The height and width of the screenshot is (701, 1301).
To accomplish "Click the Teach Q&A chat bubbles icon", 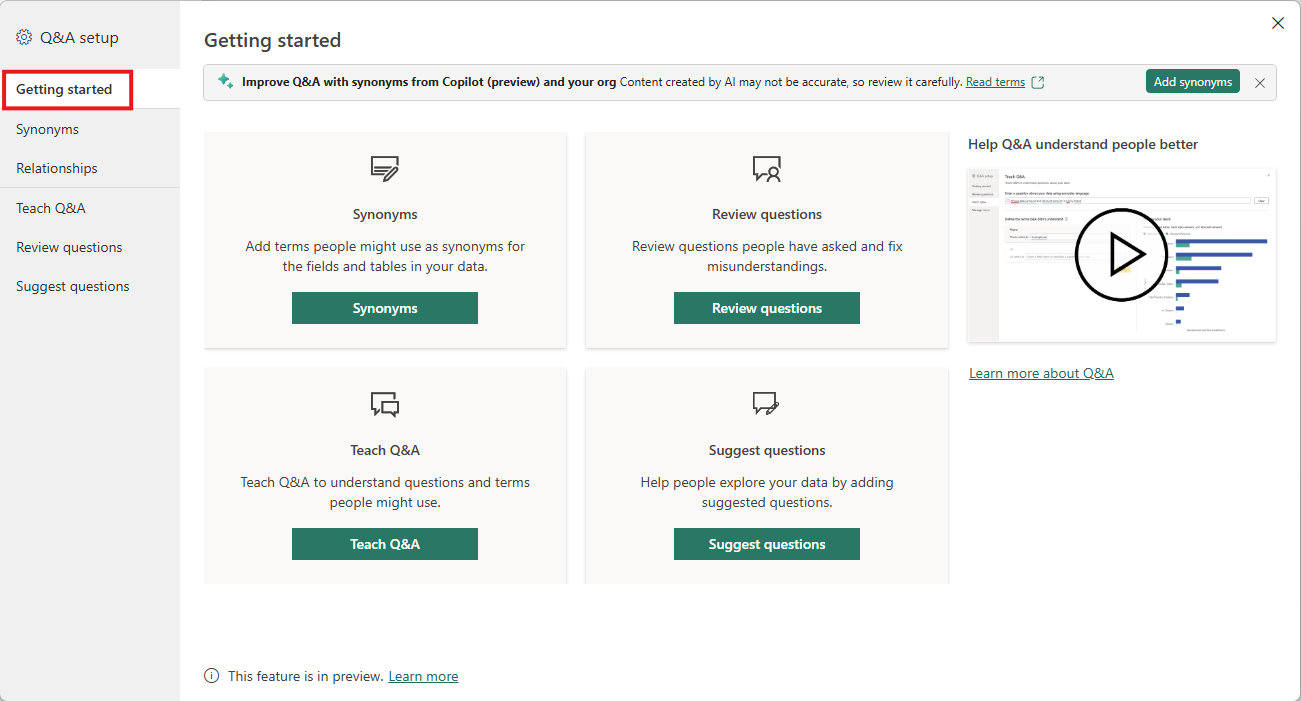I will [x=385, y=404].
